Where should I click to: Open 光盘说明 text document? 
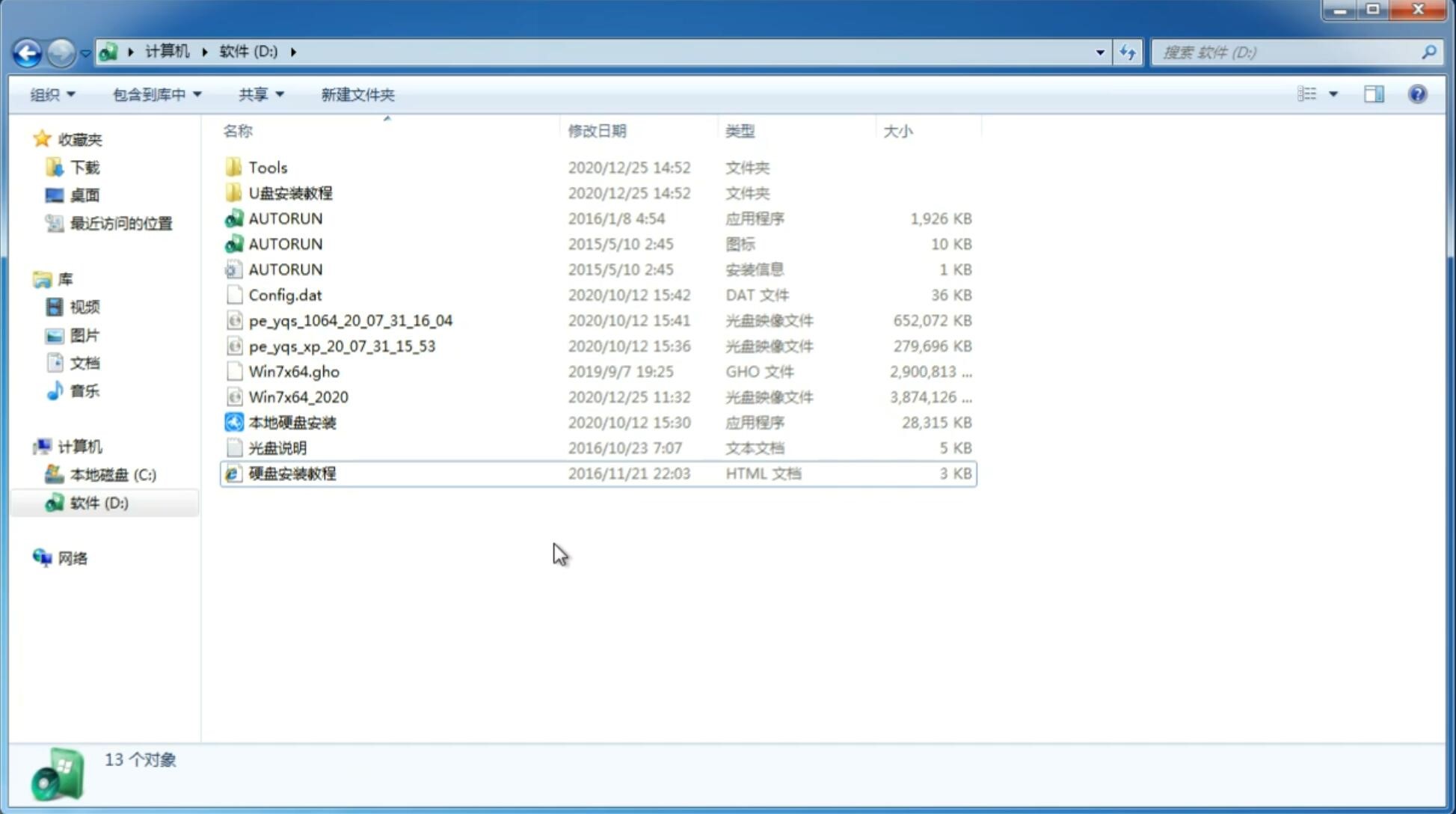(278, 447)
